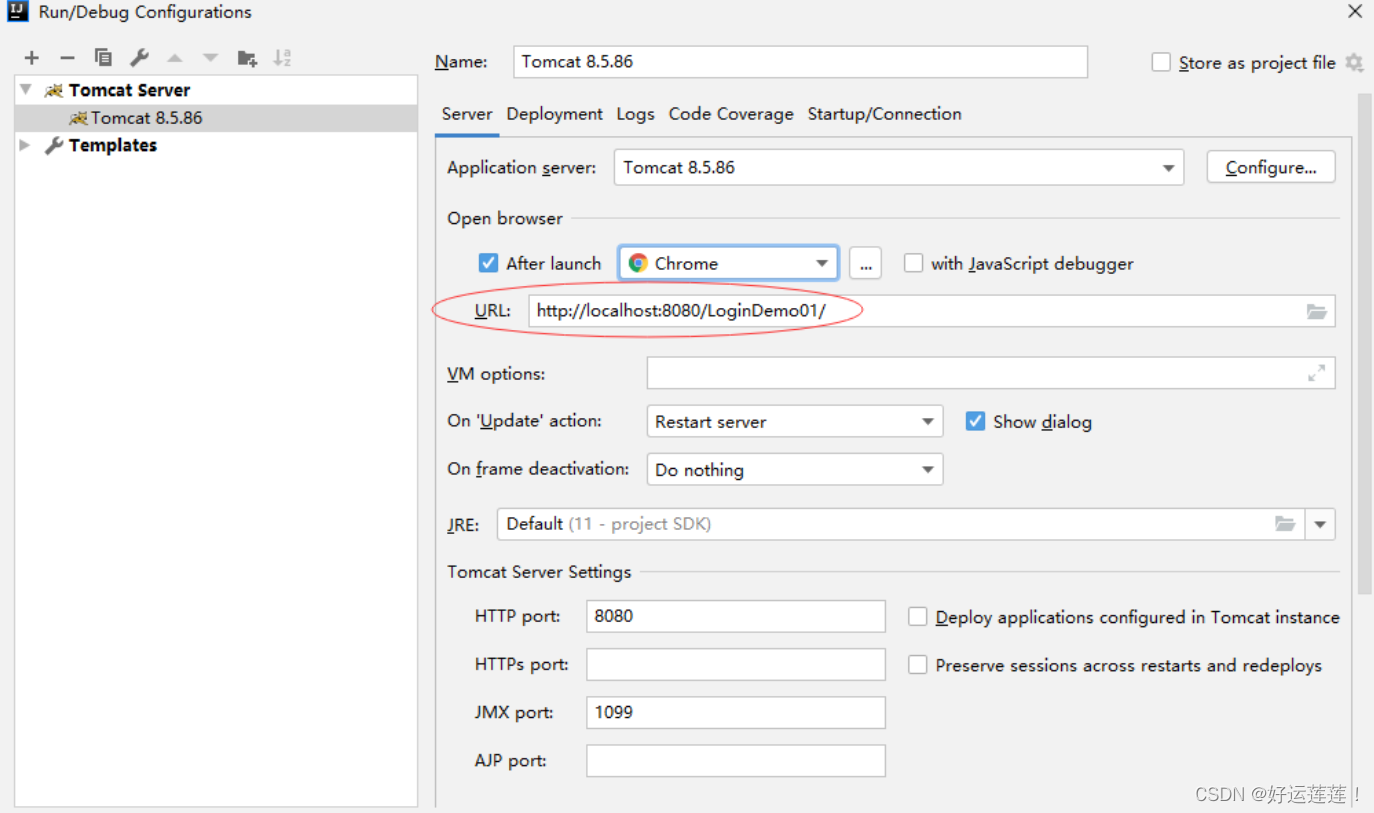Screen dimensions: 1374x813
Task: Click the HTTPs port field
Action: pyautogui.click(x=736, y=664)
